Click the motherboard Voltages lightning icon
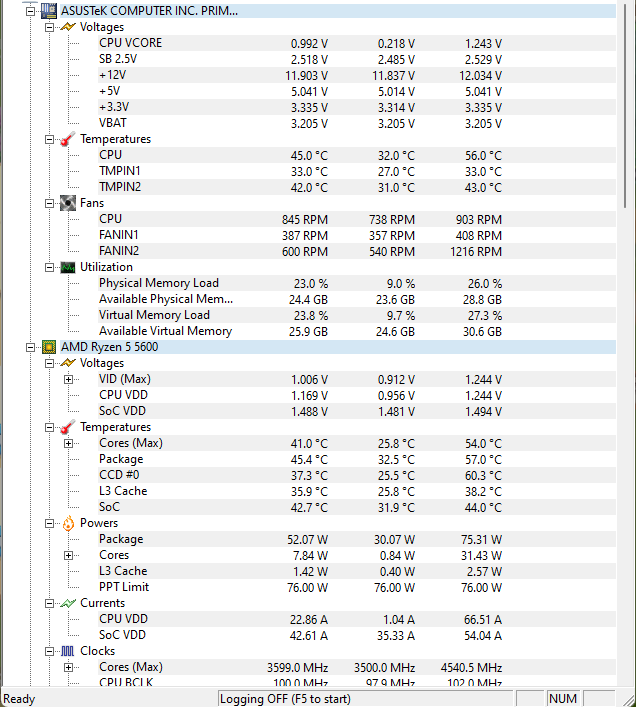The height and width of the screenshot is (707, 636). [x=68, y=27]
